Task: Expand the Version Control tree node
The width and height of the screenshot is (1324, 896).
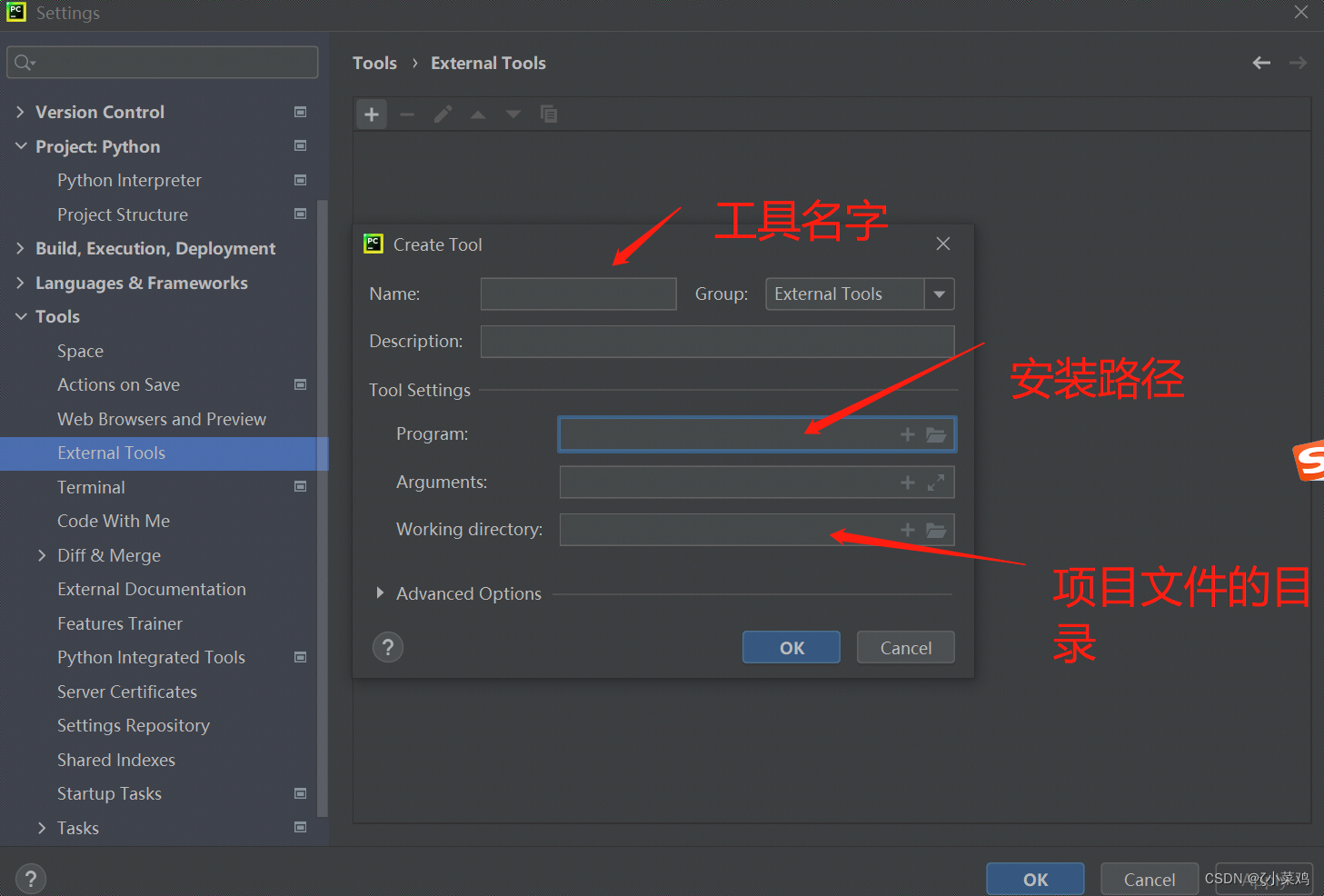Action: (20, 112)
